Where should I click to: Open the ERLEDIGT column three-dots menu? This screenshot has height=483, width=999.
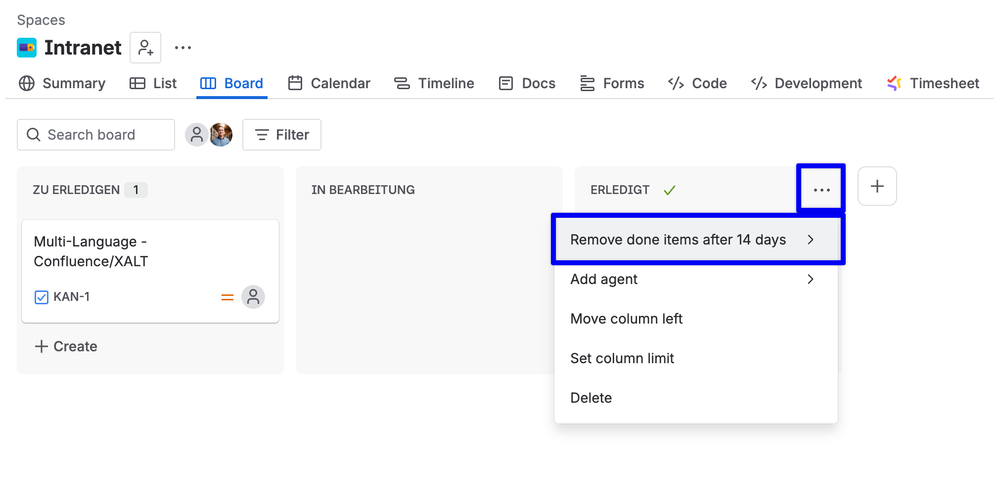coord(821,189)
